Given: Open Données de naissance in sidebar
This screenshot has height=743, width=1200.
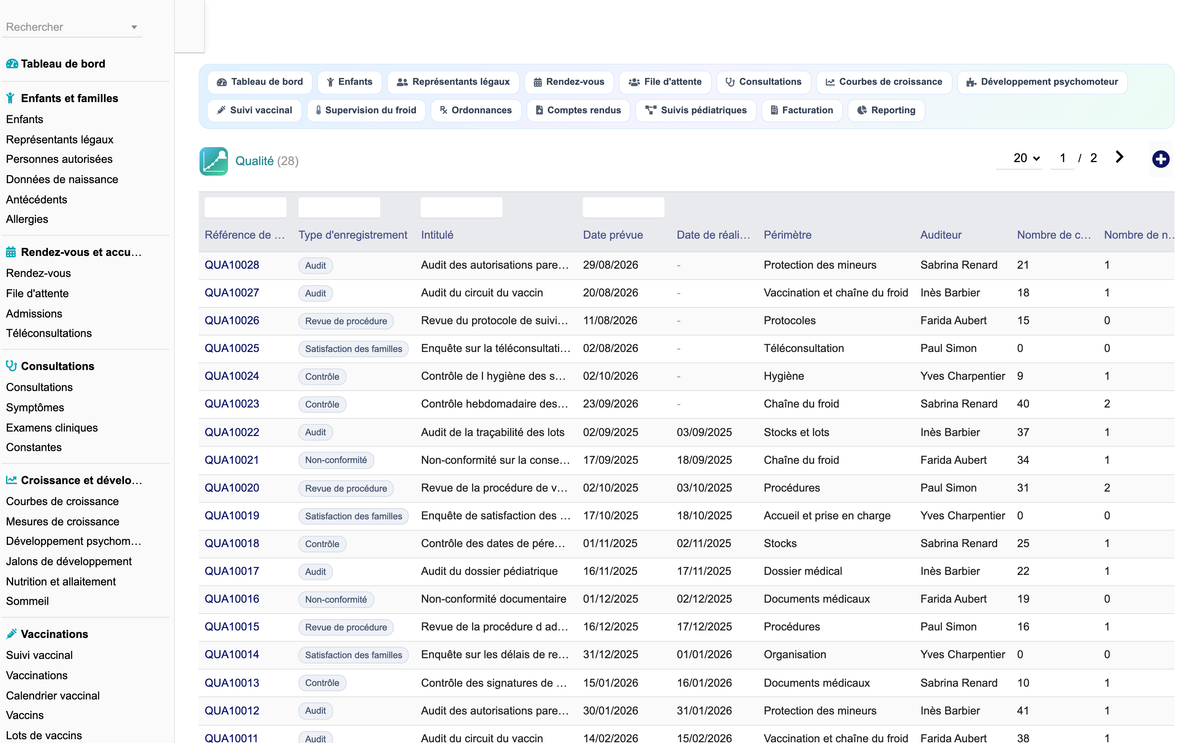Looking at the screenshot, I should tap(62, 179).
